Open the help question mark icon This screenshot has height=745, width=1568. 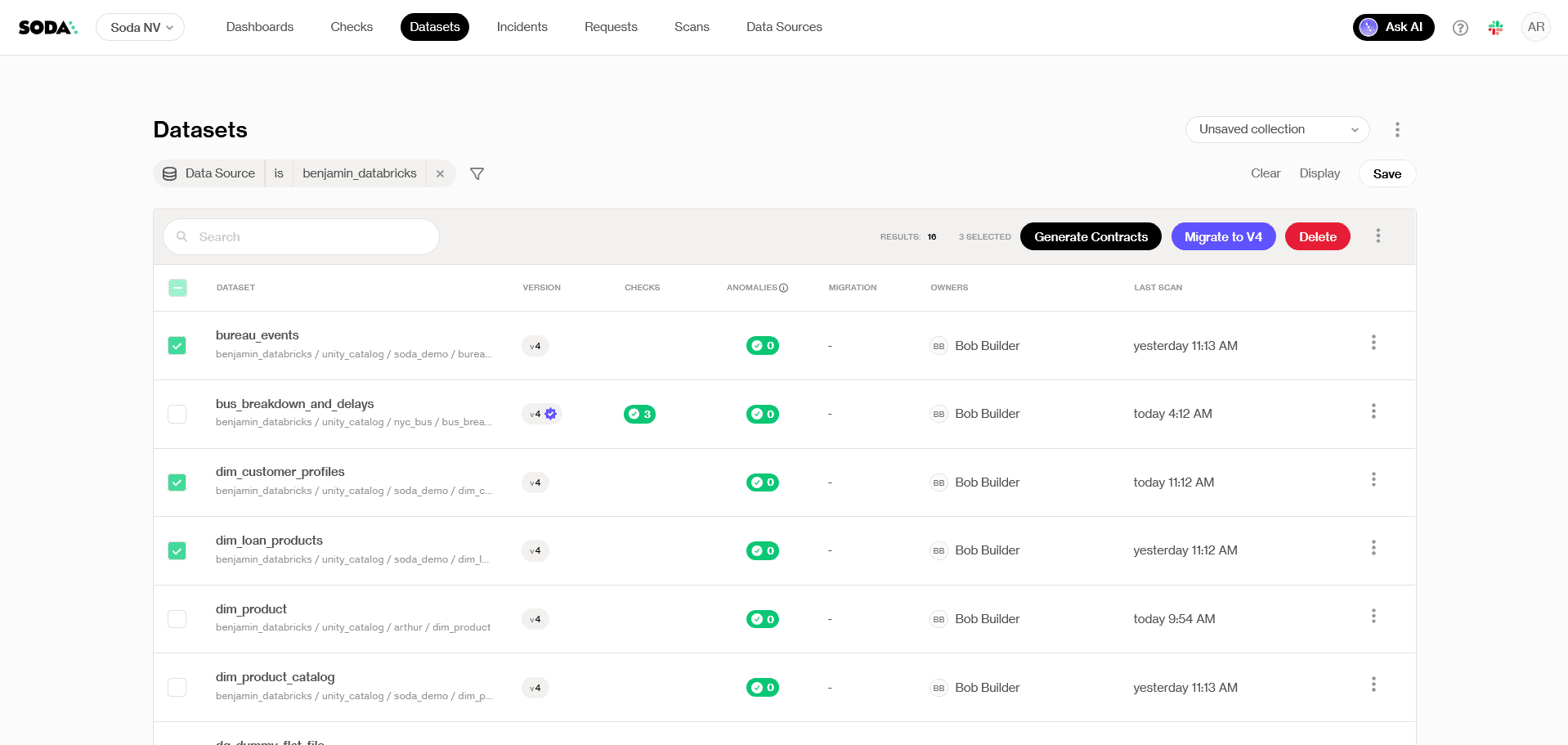coord(1460,28)
